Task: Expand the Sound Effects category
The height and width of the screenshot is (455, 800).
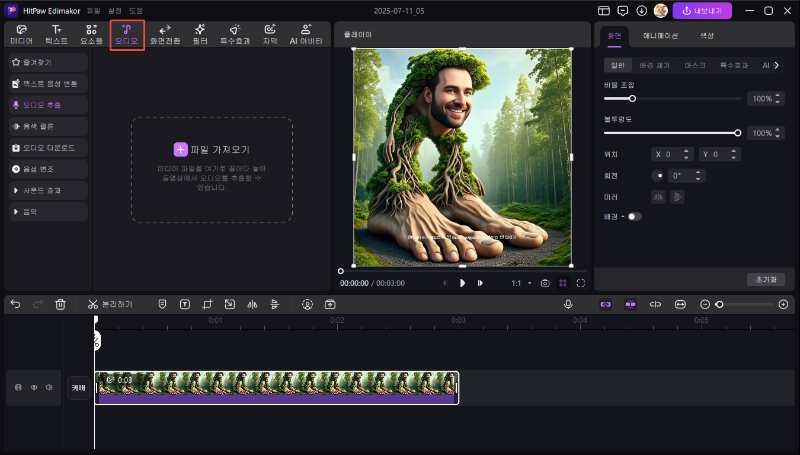Action: click(x=48, y=190)
